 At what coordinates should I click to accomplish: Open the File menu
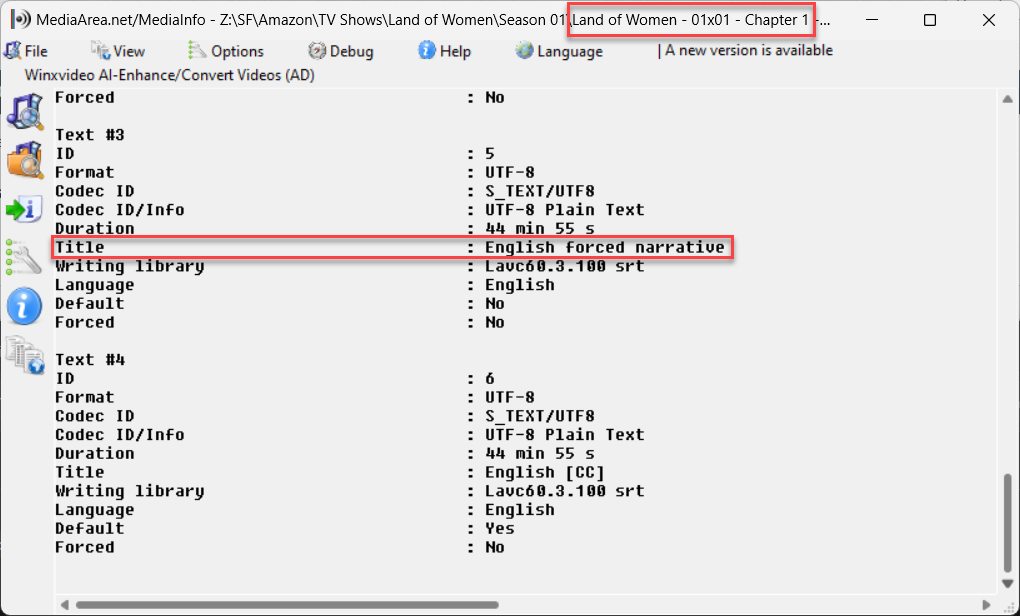[26, 51]
